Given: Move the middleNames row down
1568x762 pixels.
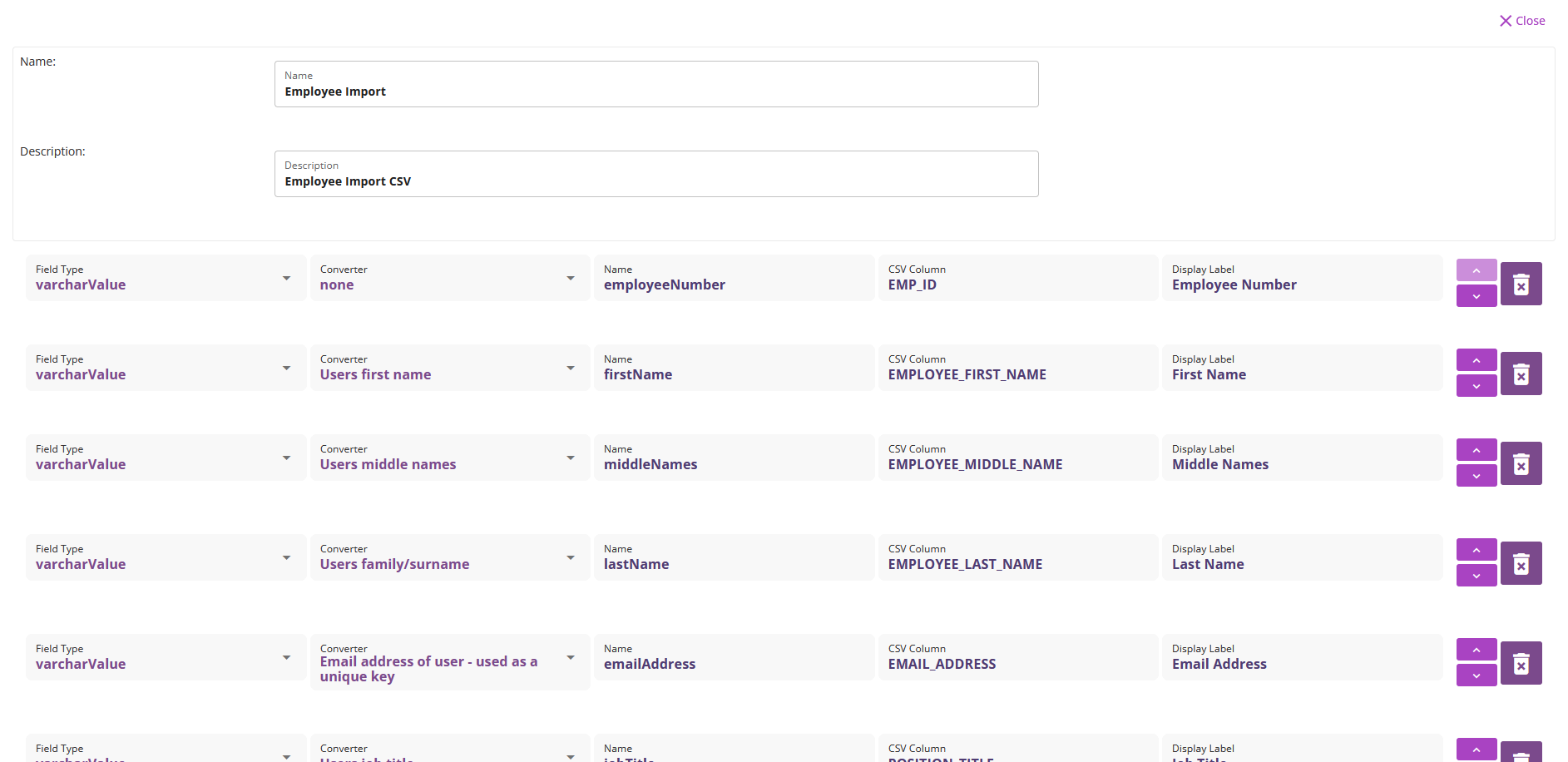Looking at the screenshot, I should [1476, 476].
